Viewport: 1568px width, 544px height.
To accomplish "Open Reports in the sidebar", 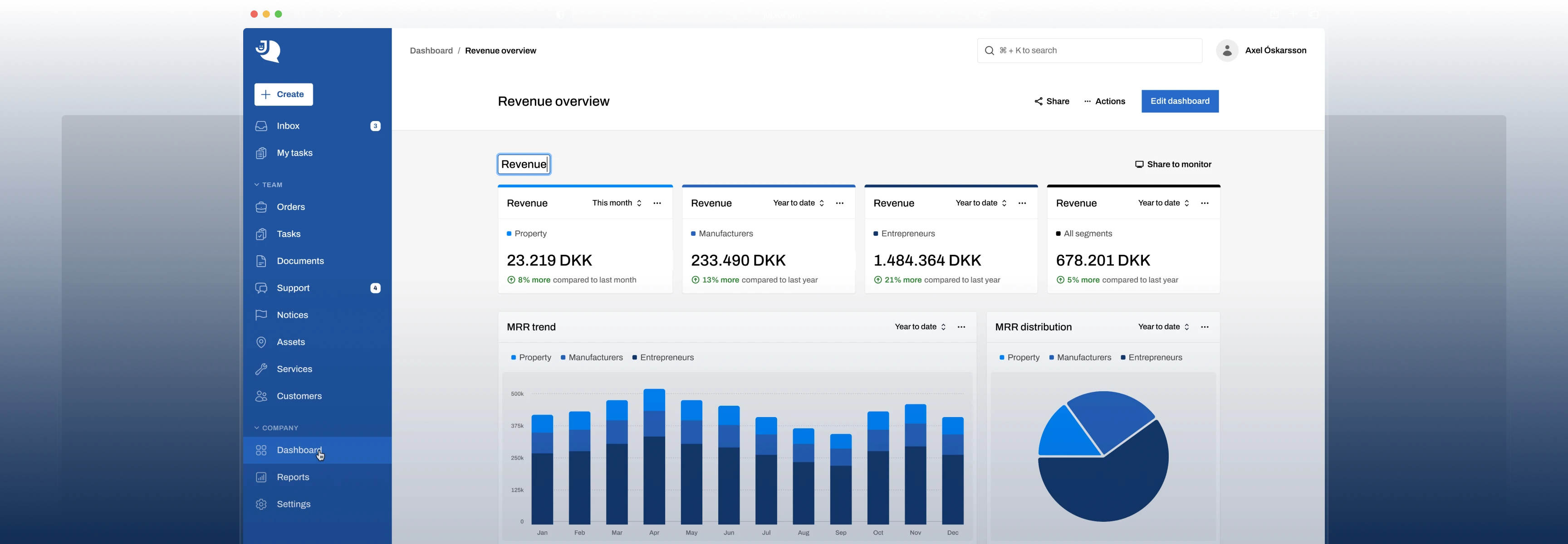I will (293, 477).
